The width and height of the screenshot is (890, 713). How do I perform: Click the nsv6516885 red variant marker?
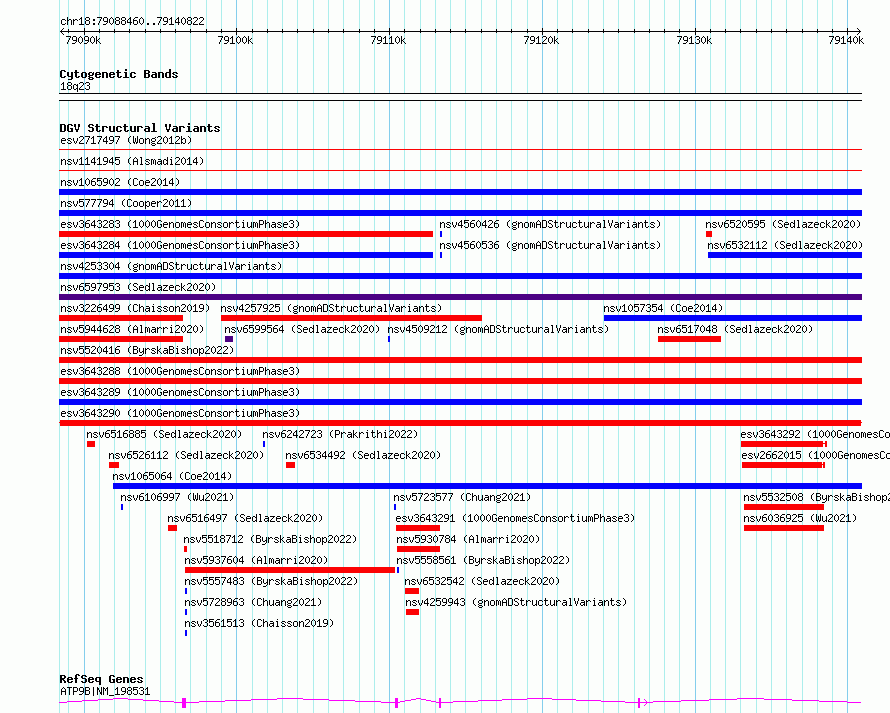[91, 444]
